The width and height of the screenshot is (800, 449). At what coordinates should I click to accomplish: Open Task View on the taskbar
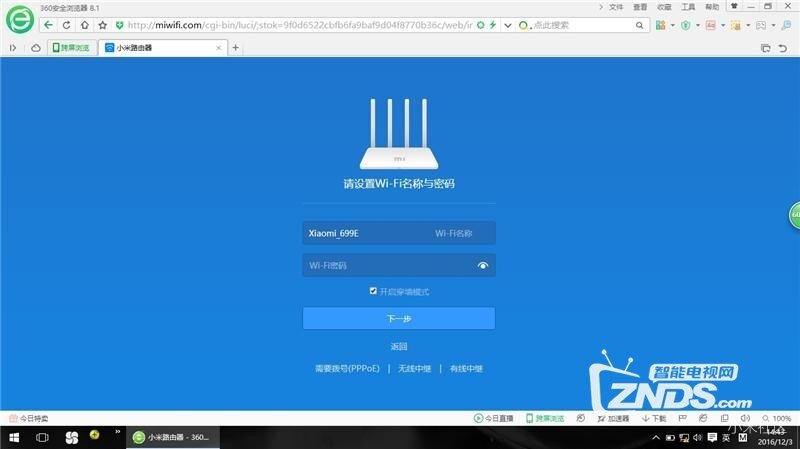coord(42,437)
